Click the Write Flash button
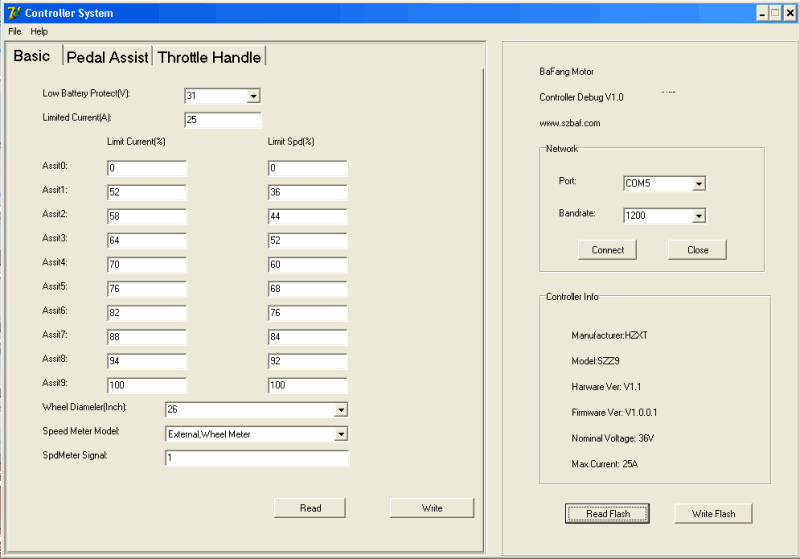This screenshot has height=559, width=800. pos(713,514)
